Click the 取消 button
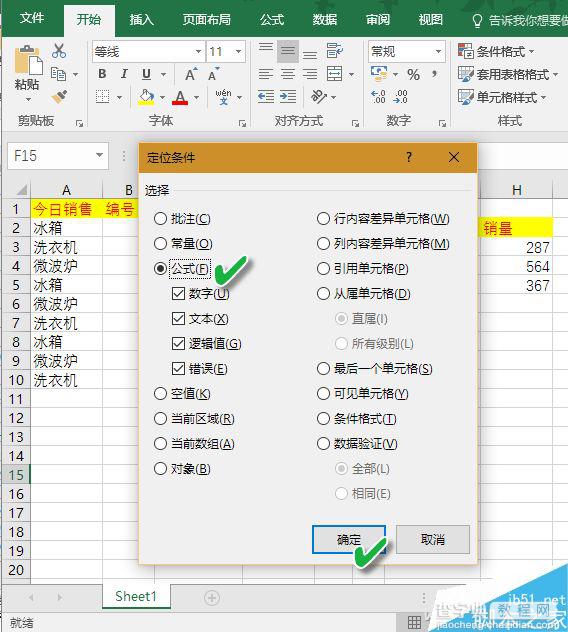 point(433,539)
